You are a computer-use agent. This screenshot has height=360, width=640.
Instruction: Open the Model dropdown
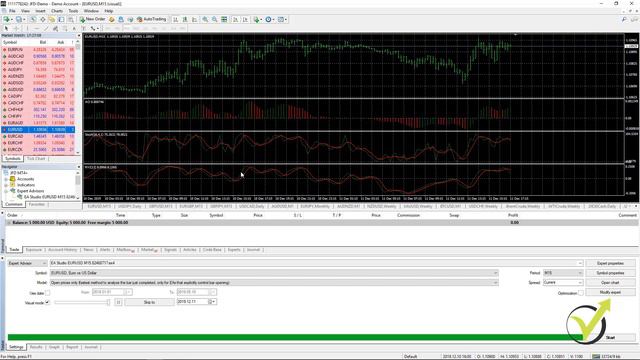coord(495,282)
